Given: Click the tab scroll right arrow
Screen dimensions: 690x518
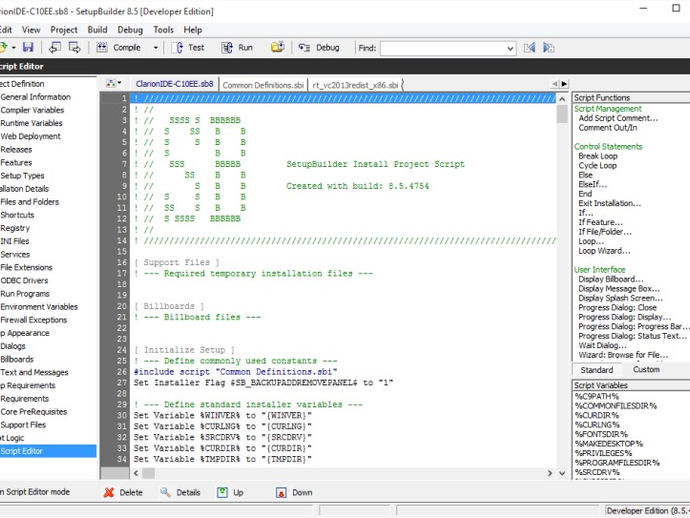Looking at the screenshot, I should pyautogui.click(x=564, y=84).
